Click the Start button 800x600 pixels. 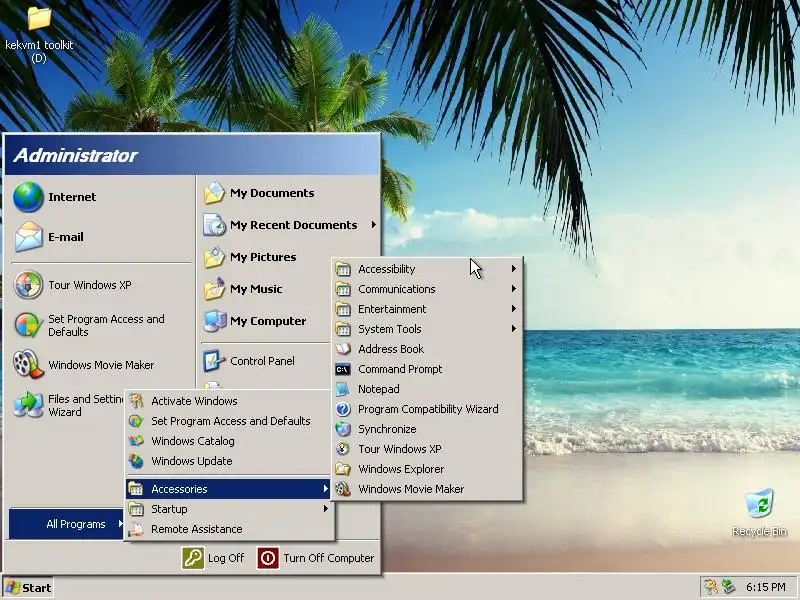tap(28, 588)
